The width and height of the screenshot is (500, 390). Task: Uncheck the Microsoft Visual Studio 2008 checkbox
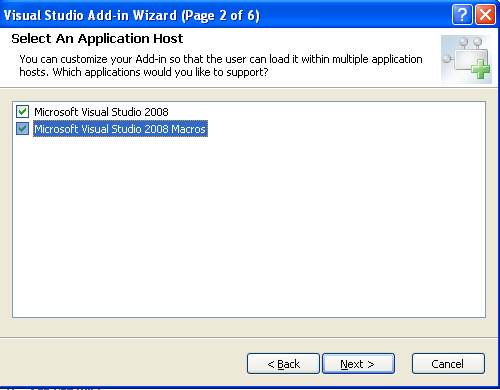(x=22, y=112)
